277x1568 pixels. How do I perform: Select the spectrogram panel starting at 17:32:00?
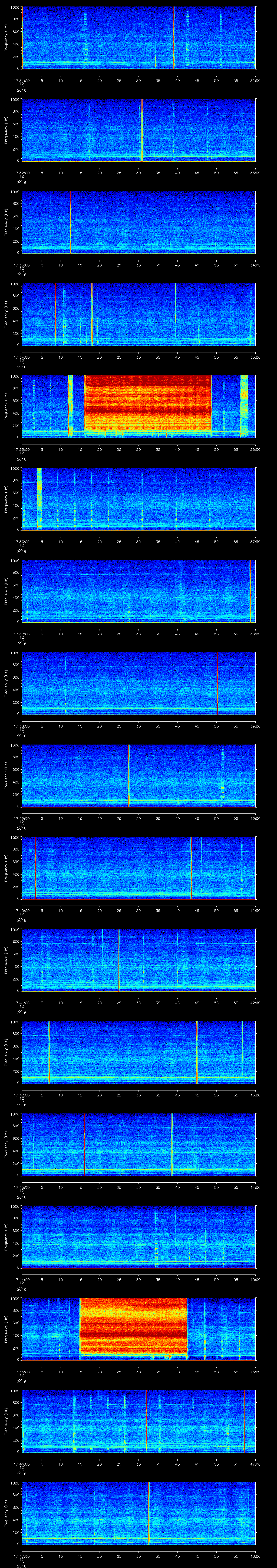(x=138, y=130)
